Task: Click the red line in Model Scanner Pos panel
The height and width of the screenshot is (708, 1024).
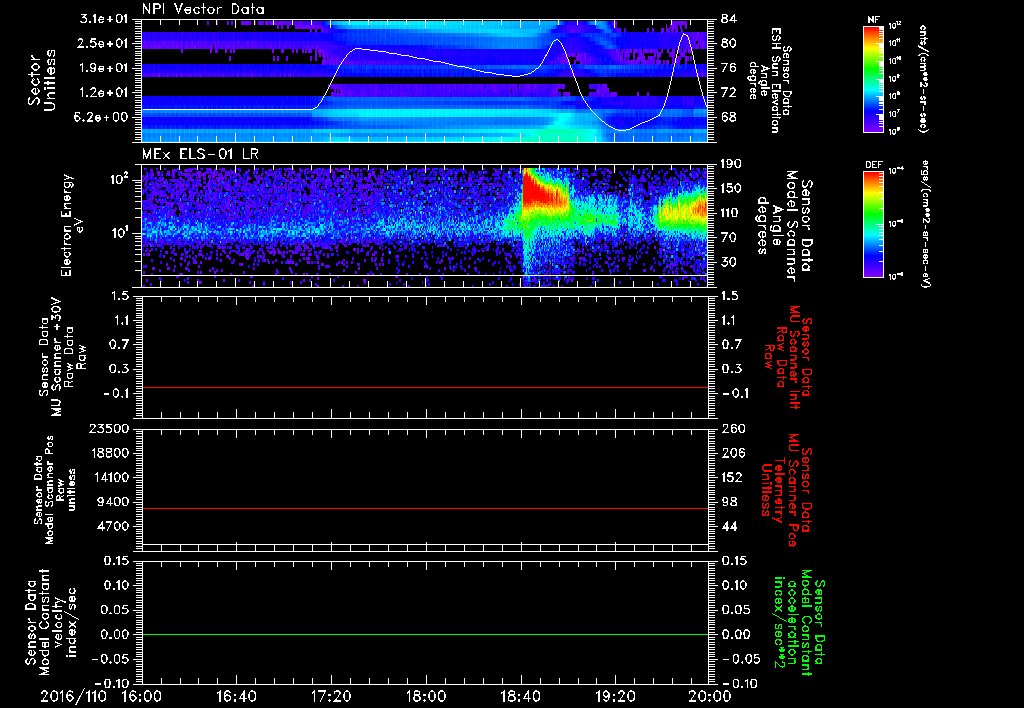Action: tap(424, 508)
